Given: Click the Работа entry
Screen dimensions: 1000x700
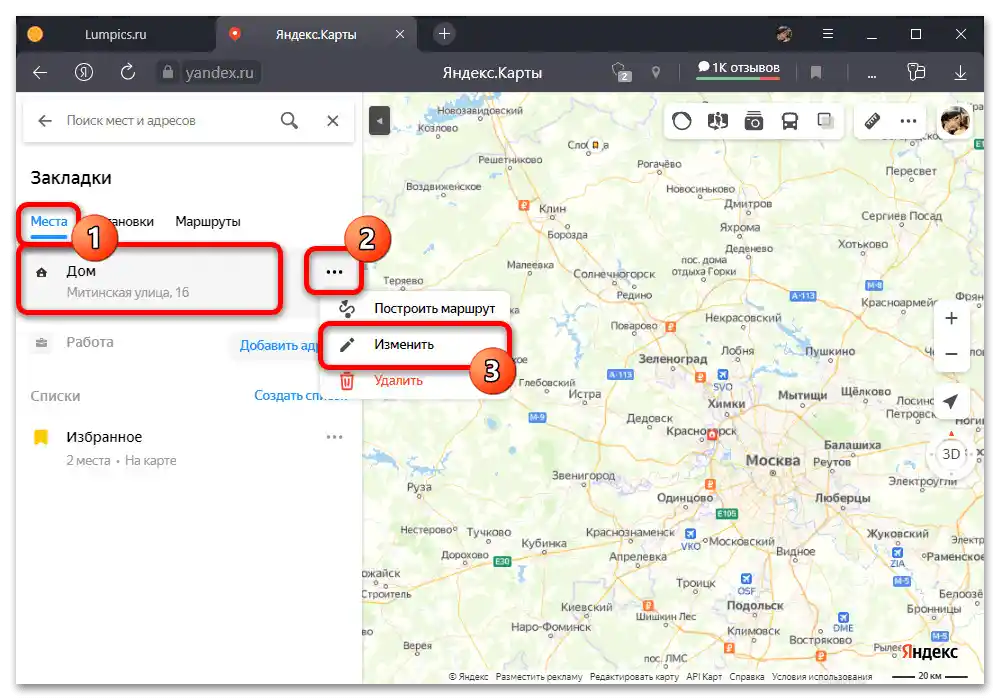Looking at the screenshot, I should (90, 342).
